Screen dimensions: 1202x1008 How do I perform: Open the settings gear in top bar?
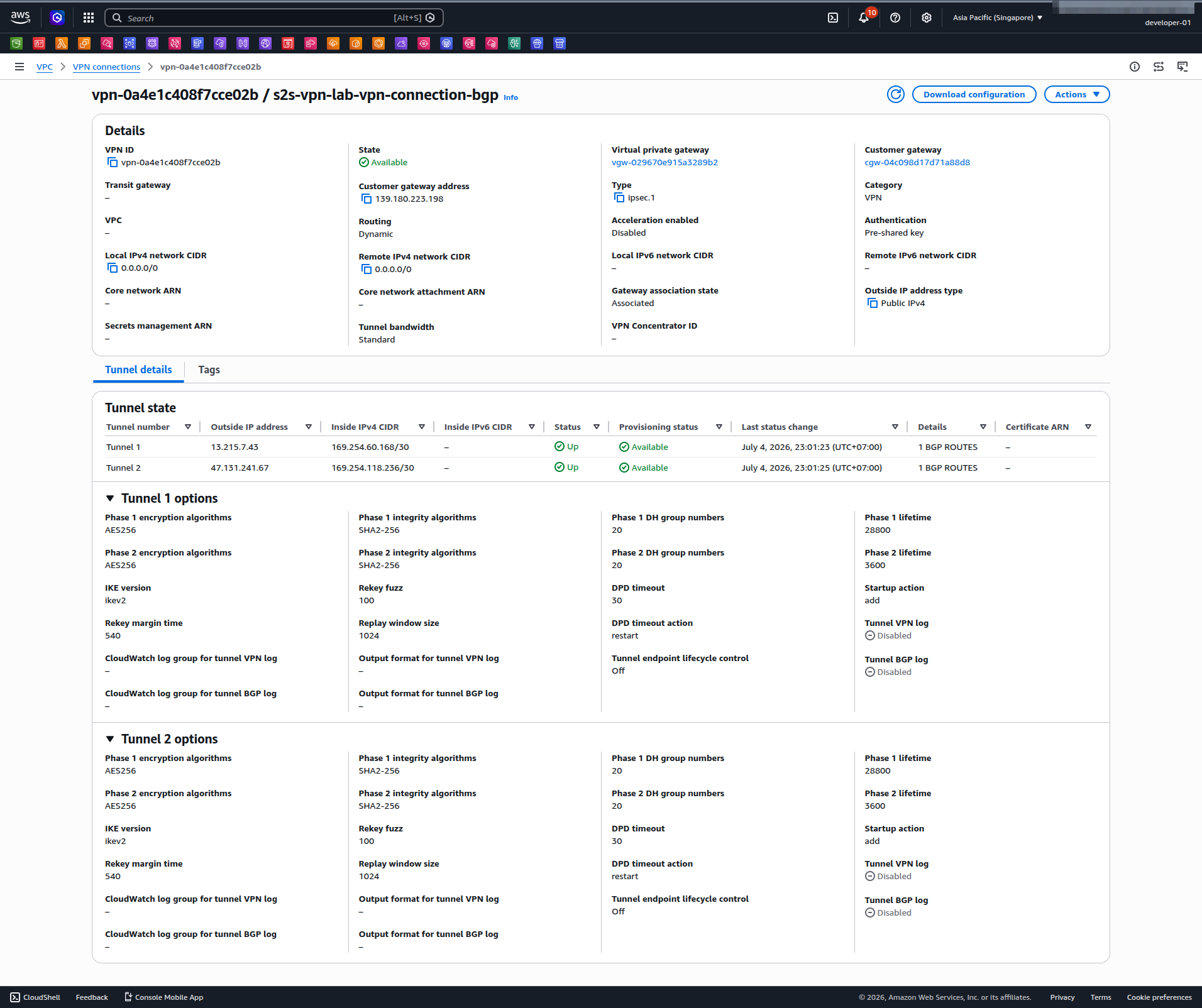[x=926, y=18]
